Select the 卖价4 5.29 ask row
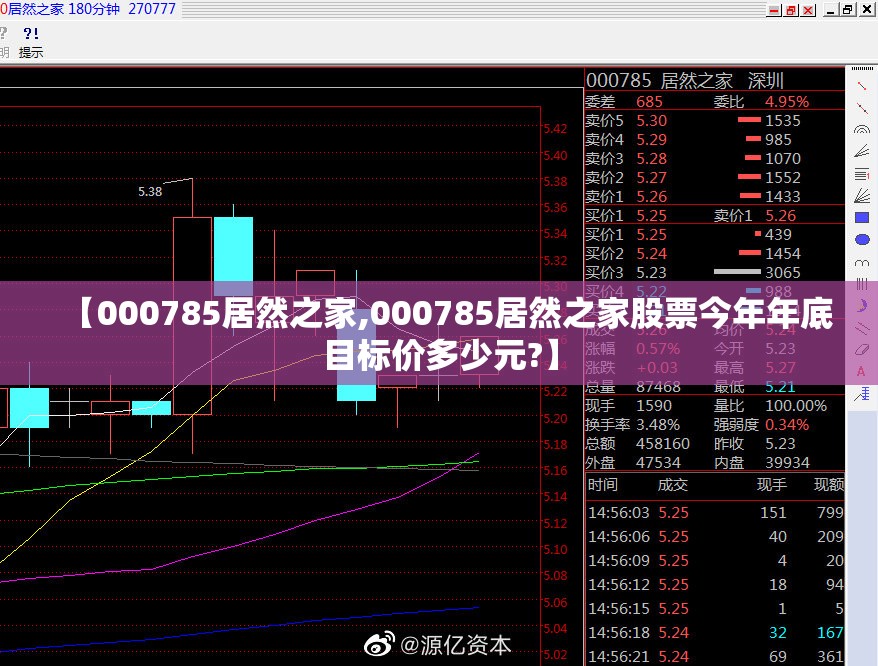This screenshot has width=878, height=666. click(x=714, y=139)
